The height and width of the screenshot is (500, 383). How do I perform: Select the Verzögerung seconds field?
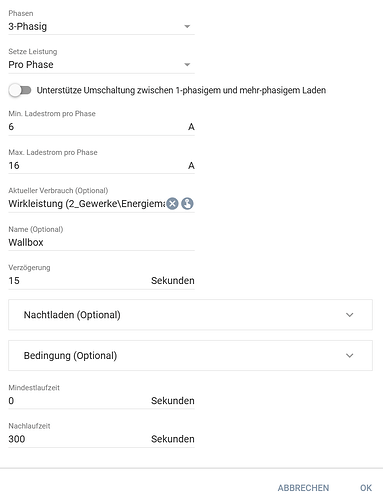coord(78,280)
